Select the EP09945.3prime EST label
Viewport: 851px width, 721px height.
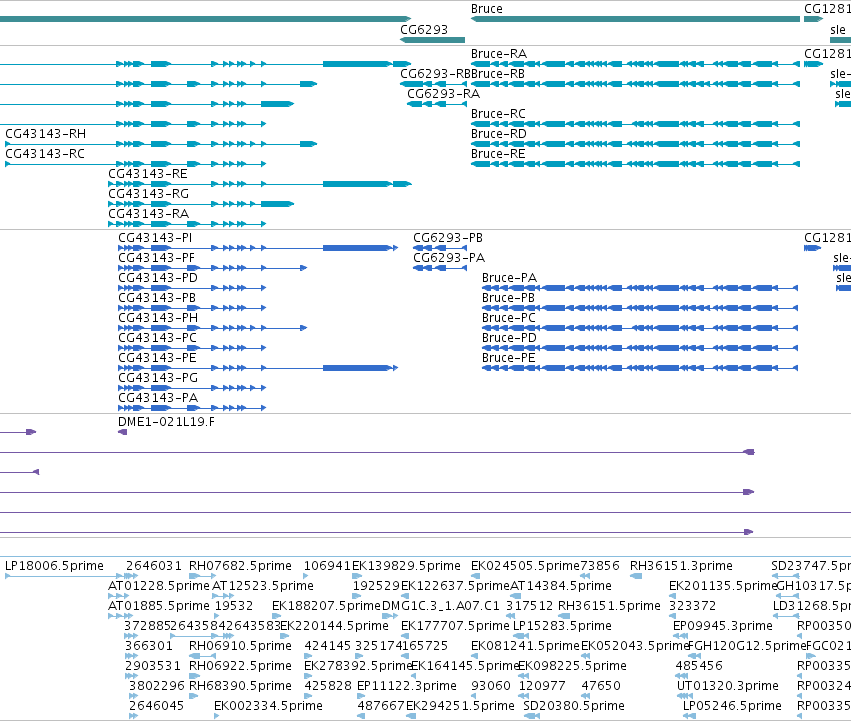click(x=722, y=627)
